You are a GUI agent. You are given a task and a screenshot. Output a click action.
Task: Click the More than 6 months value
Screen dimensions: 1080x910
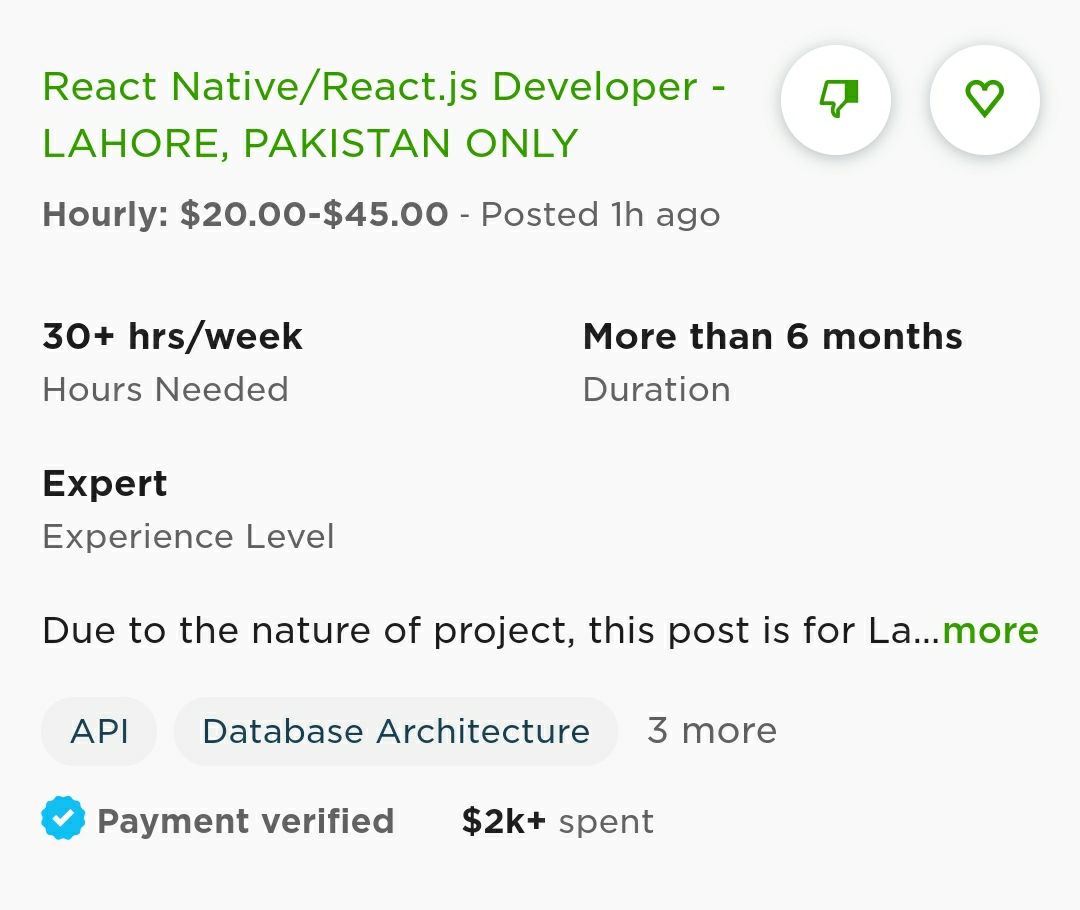coord(773,337)
